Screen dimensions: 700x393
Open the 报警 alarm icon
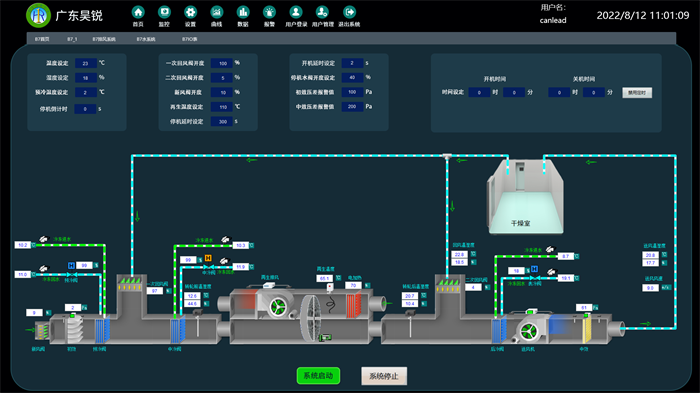[x=269, y=12]
